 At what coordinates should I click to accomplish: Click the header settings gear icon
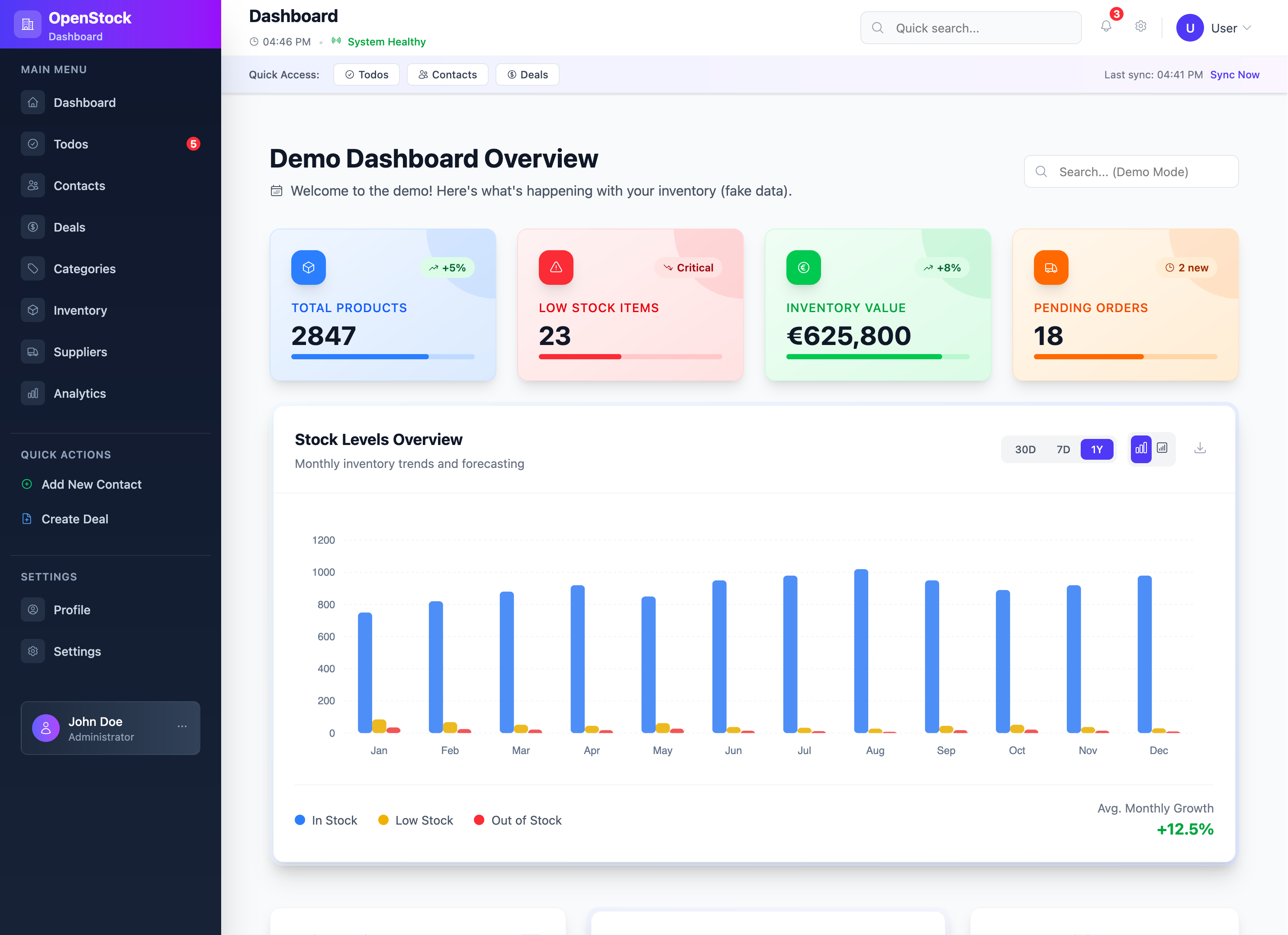[x=1140, y=27]
